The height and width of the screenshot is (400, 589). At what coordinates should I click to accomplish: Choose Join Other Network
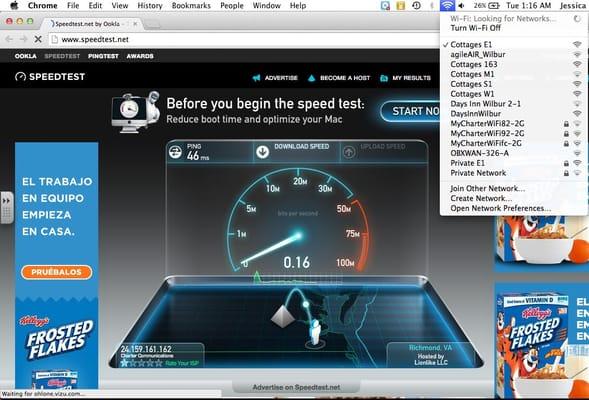point(514,189)
